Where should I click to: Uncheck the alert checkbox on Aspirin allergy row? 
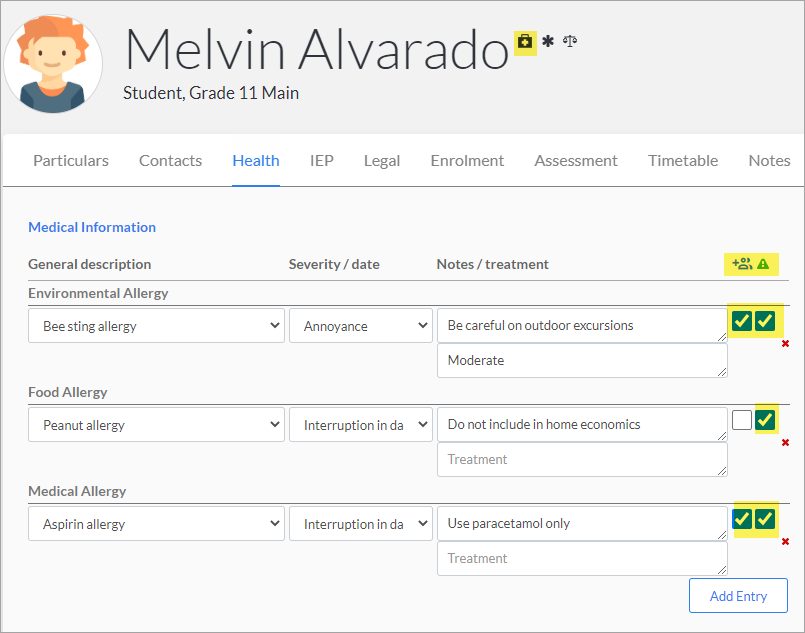tap(765, 519)
